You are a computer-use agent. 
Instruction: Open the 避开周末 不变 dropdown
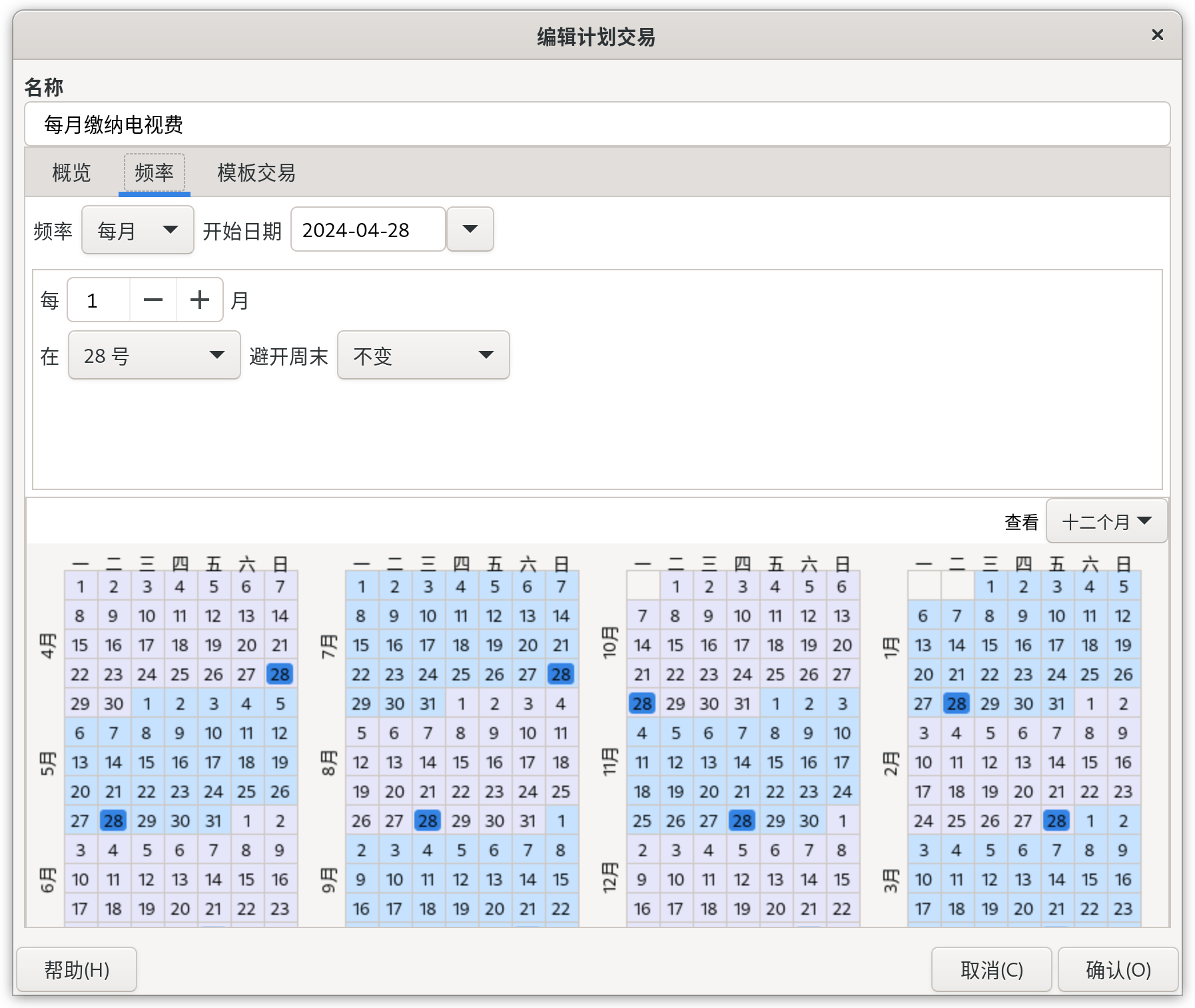pyautogui.click(x=423, y=356)
